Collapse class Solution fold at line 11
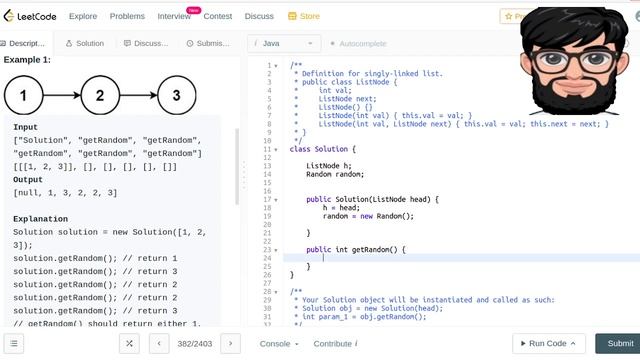Viewport: 640px width, 360px height. pos(276,149)
